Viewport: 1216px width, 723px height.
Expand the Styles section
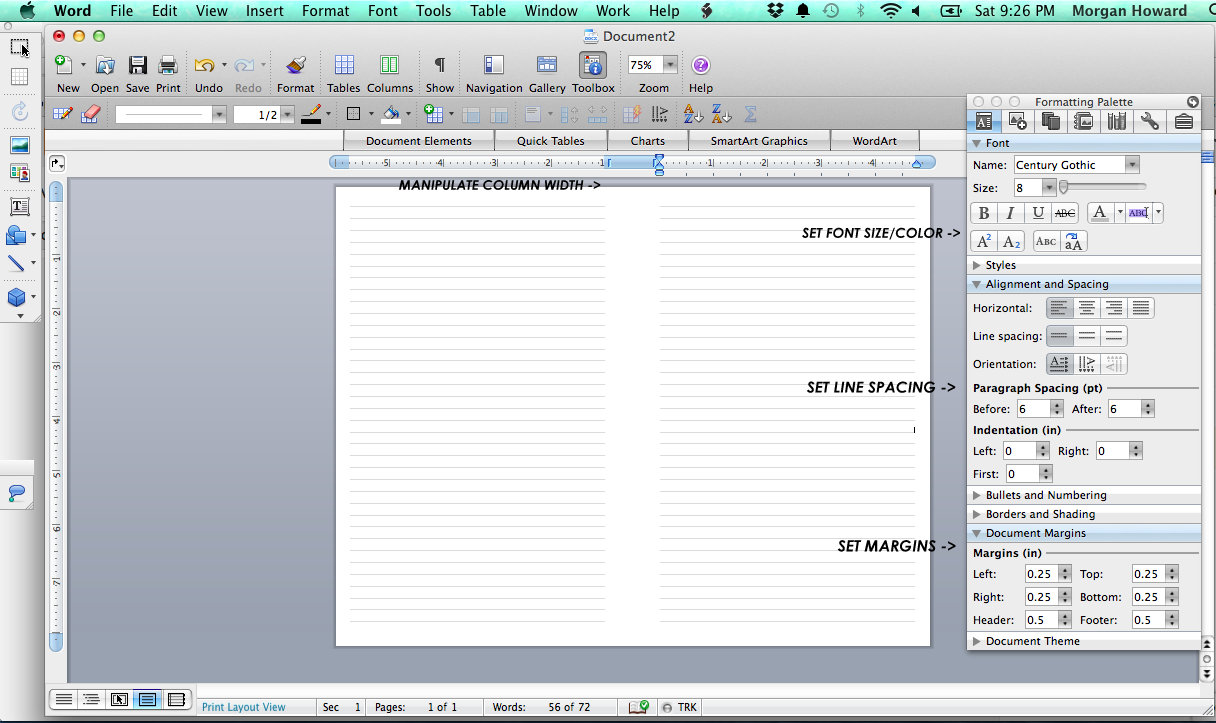tap(977, 265)
